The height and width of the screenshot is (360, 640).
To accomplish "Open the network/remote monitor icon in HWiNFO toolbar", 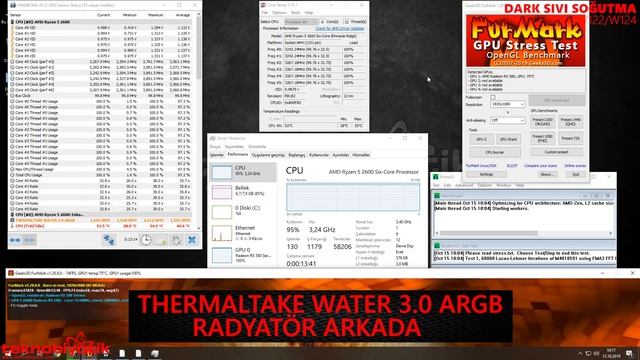I will coord(109,240).
